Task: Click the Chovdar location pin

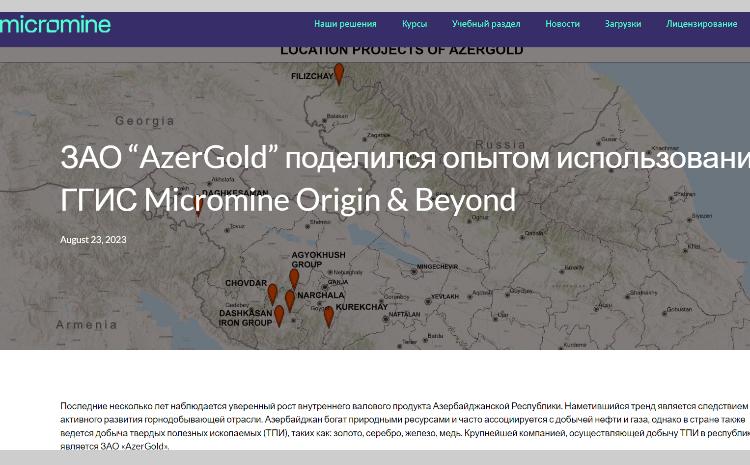Action: point(272,293)
